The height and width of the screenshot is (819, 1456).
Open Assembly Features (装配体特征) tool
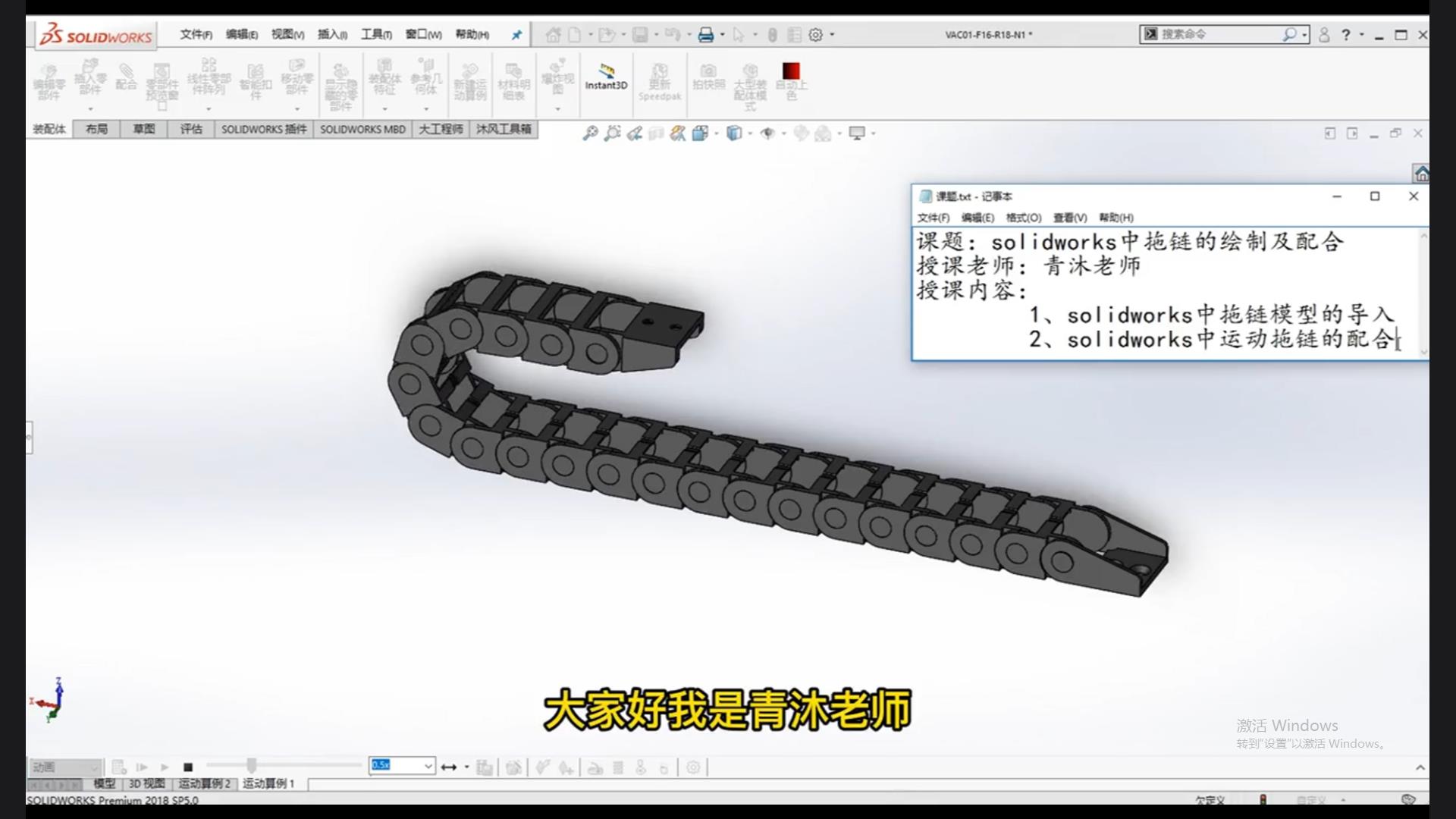[384, 77]
